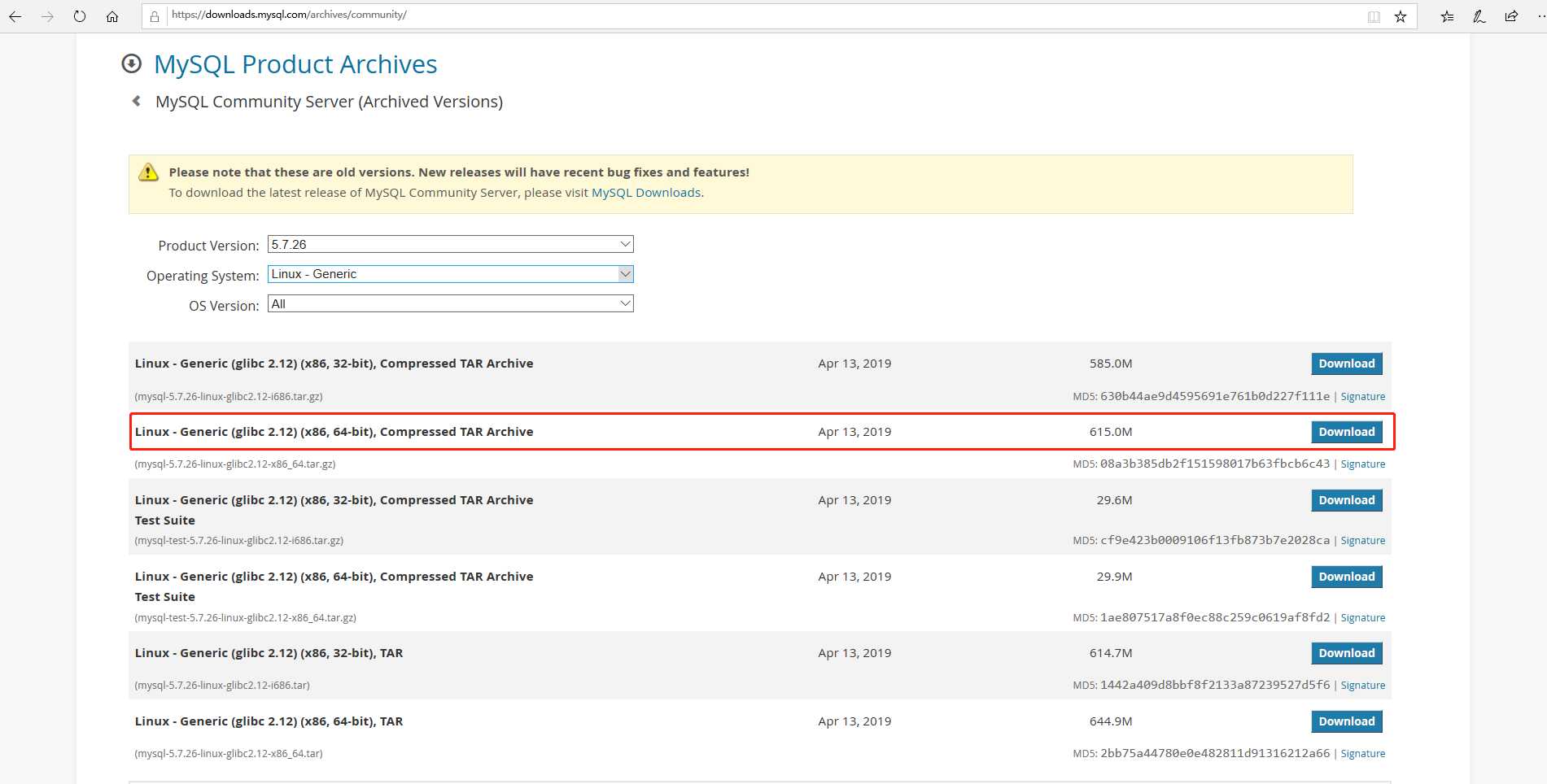Download the 64-bit TAR 644.9M
The image size is (1547, 784).
1347,721
